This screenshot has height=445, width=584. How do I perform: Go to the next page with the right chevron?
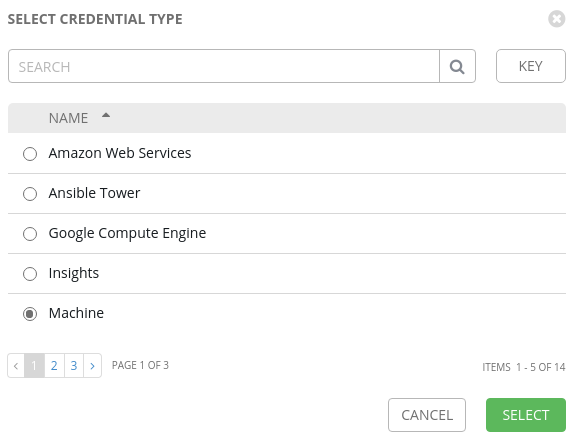92,366
